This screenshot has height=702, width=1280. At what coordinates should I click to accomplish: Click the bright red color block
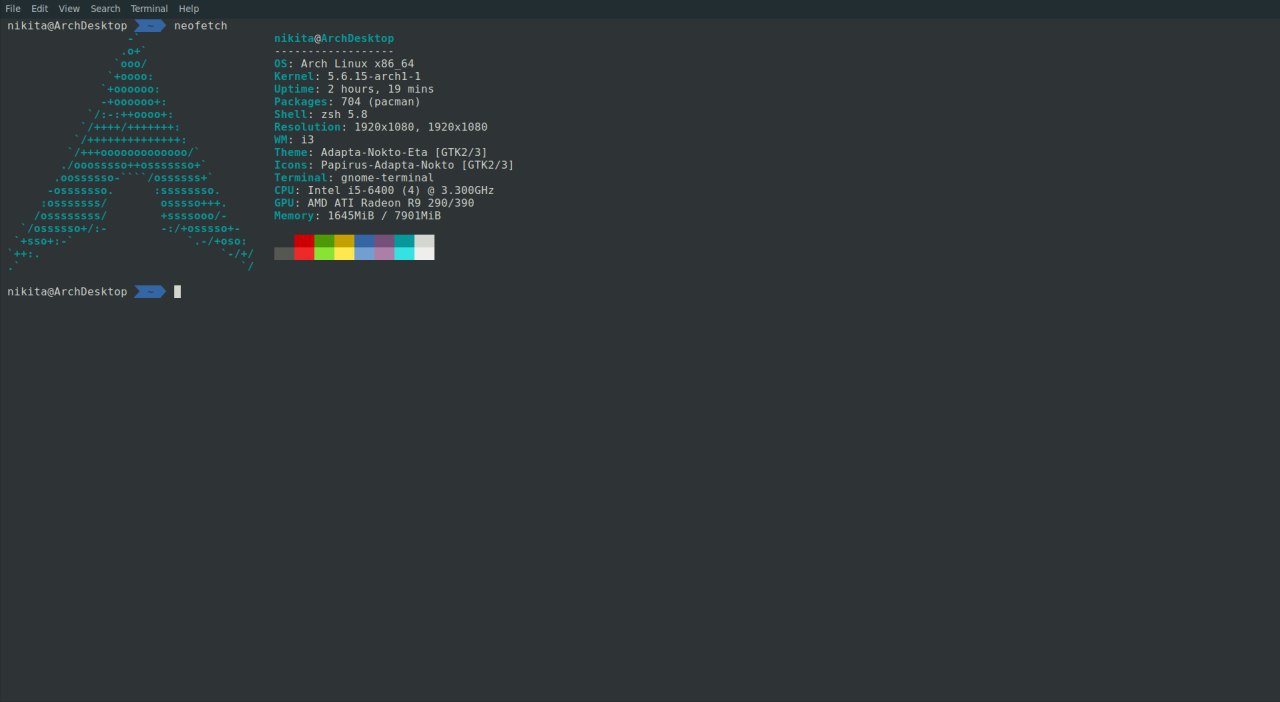[304, 253]
